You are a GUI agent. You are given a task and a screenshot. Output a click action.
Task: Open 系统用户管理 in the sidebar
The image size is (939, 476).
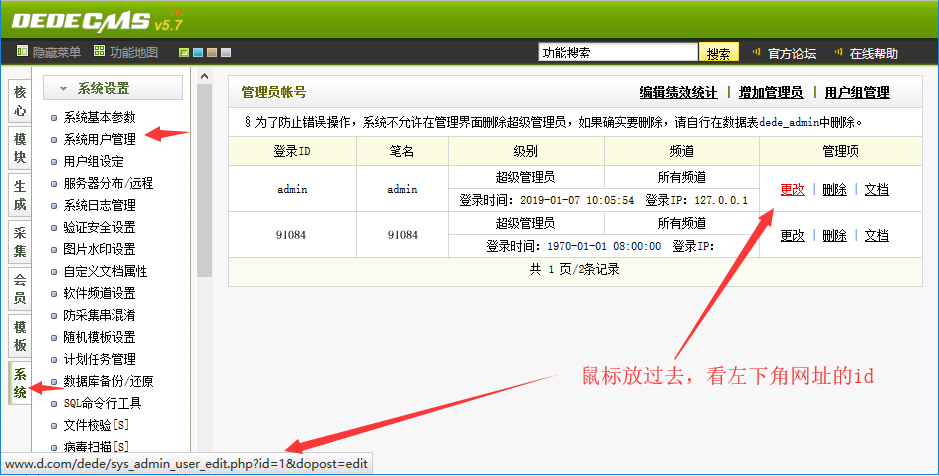pyautogui.click(x=99, y=139)
